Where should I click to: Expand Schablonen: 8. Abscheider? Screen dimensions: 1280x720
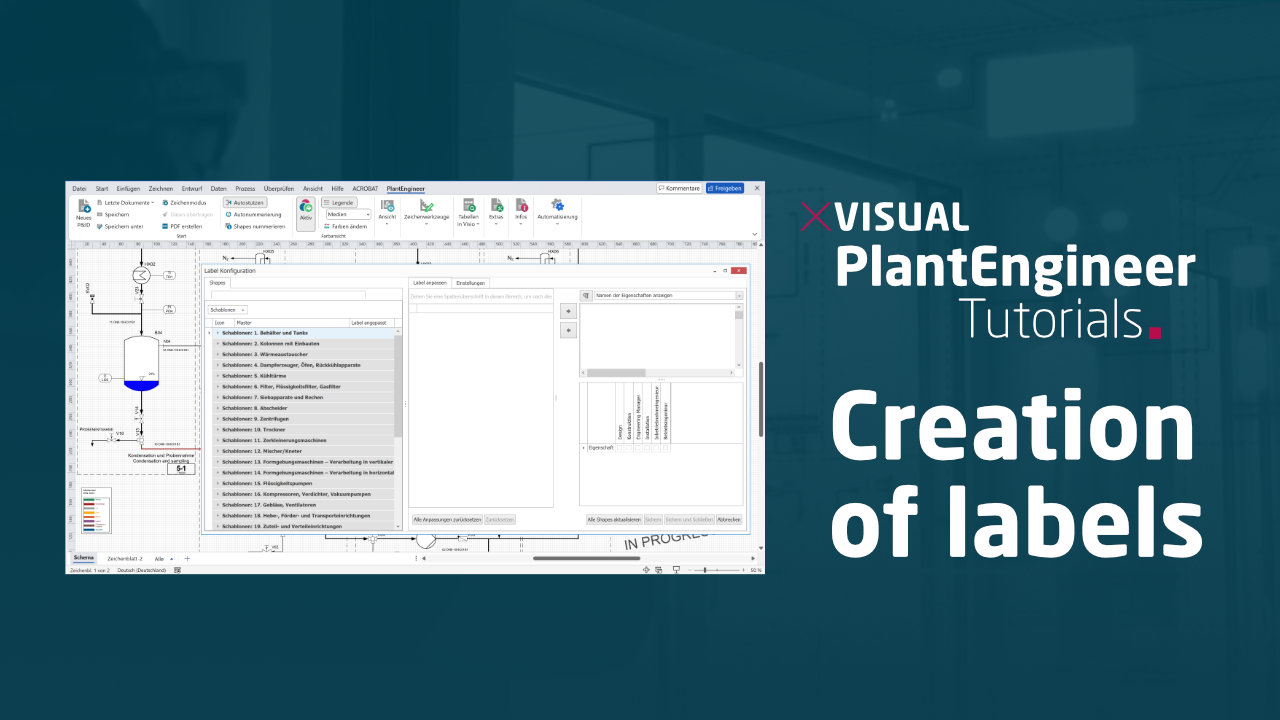point(218,408)
